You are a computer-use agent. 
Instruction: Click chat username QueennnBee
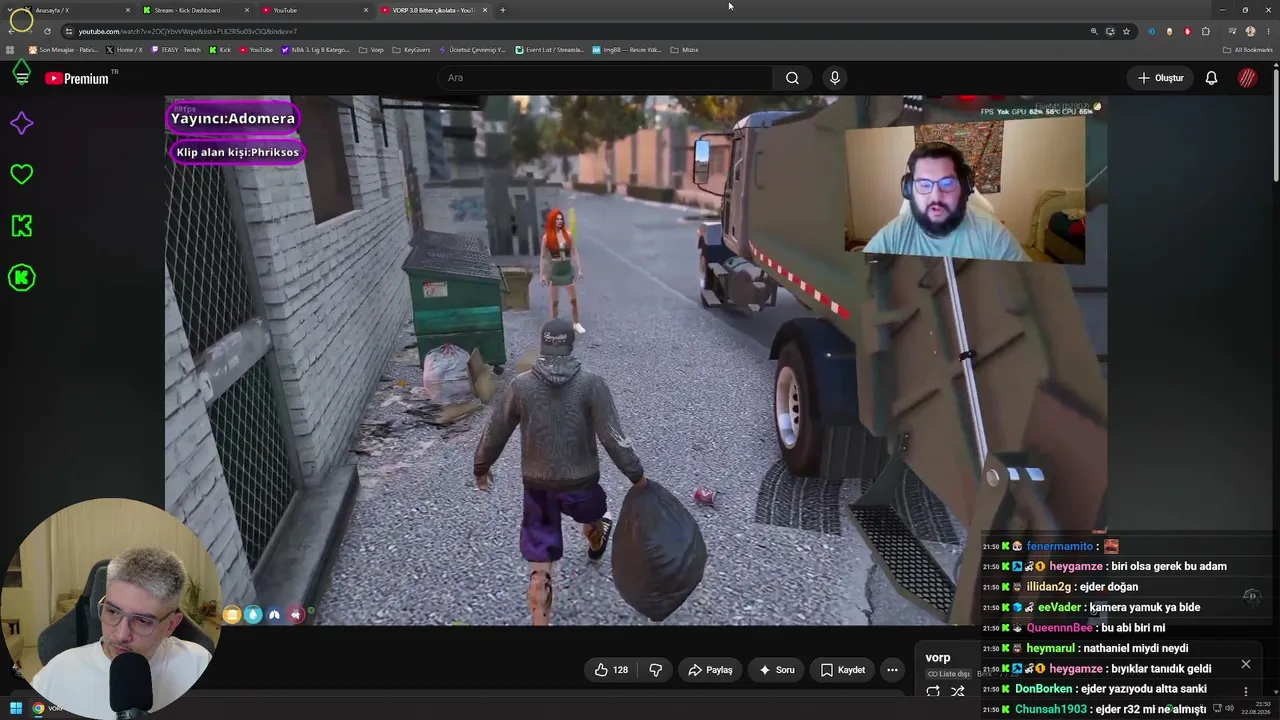click(1059, 628)
